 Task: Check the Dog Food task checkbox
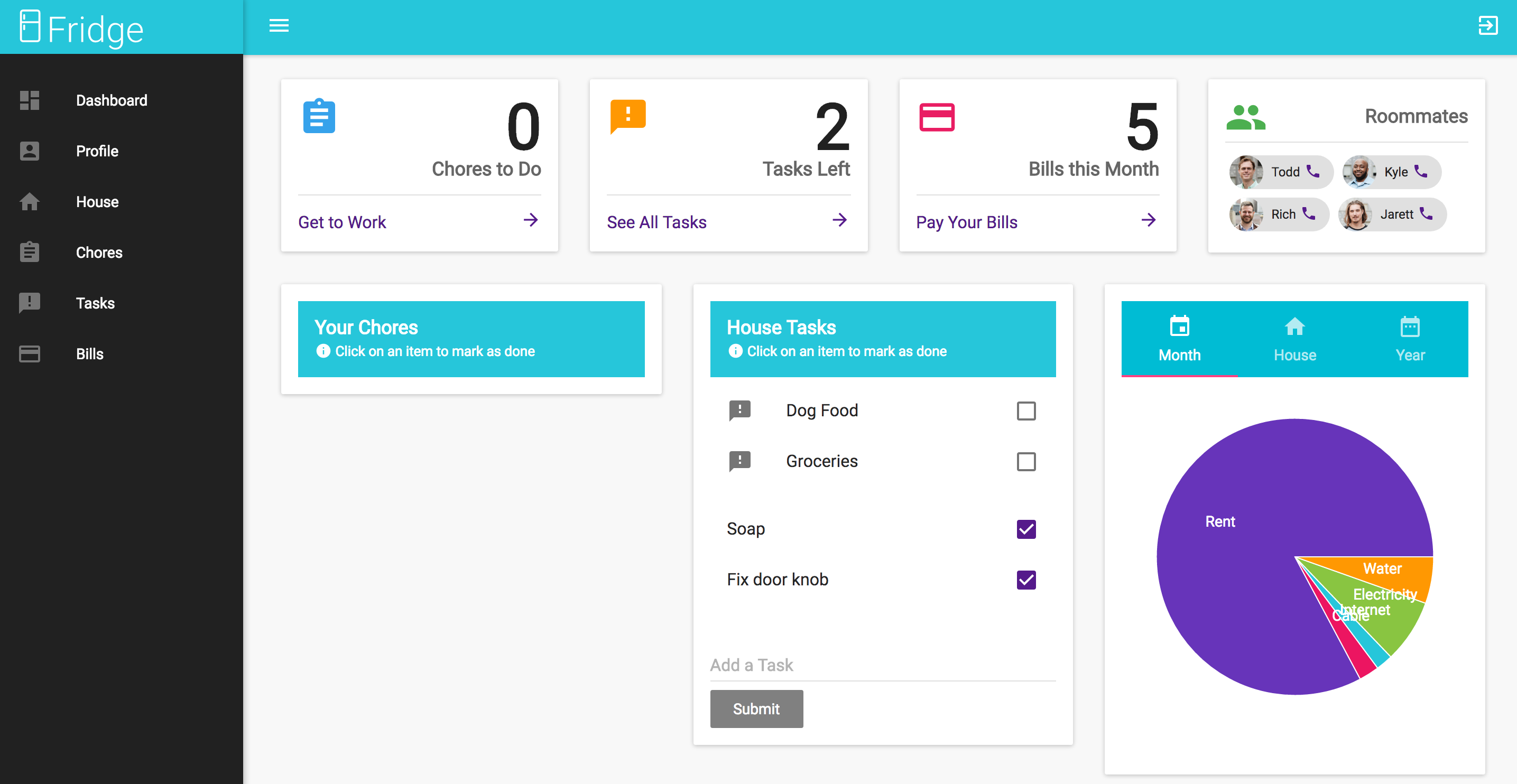pyautogui.click(x=1025, y=411)
